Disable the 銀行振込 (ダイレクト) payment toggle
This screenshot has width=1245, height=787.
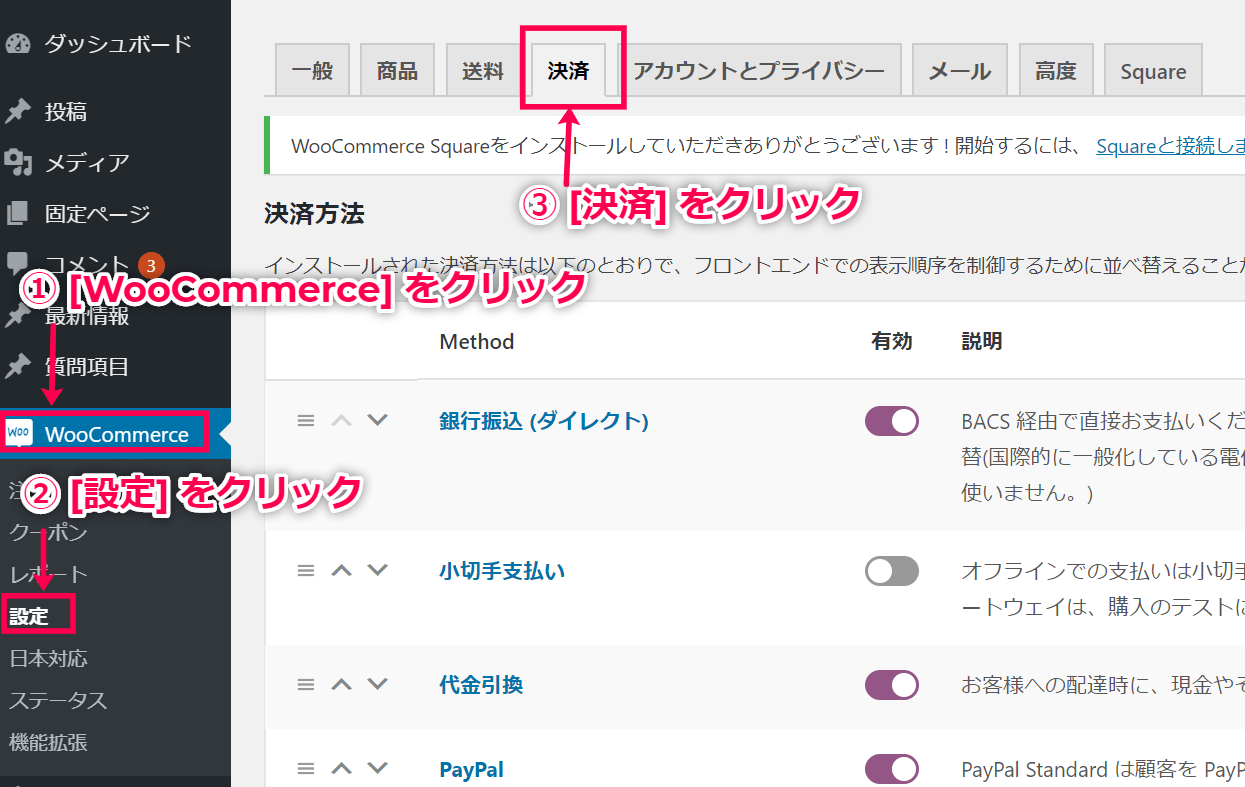[892, 421]
